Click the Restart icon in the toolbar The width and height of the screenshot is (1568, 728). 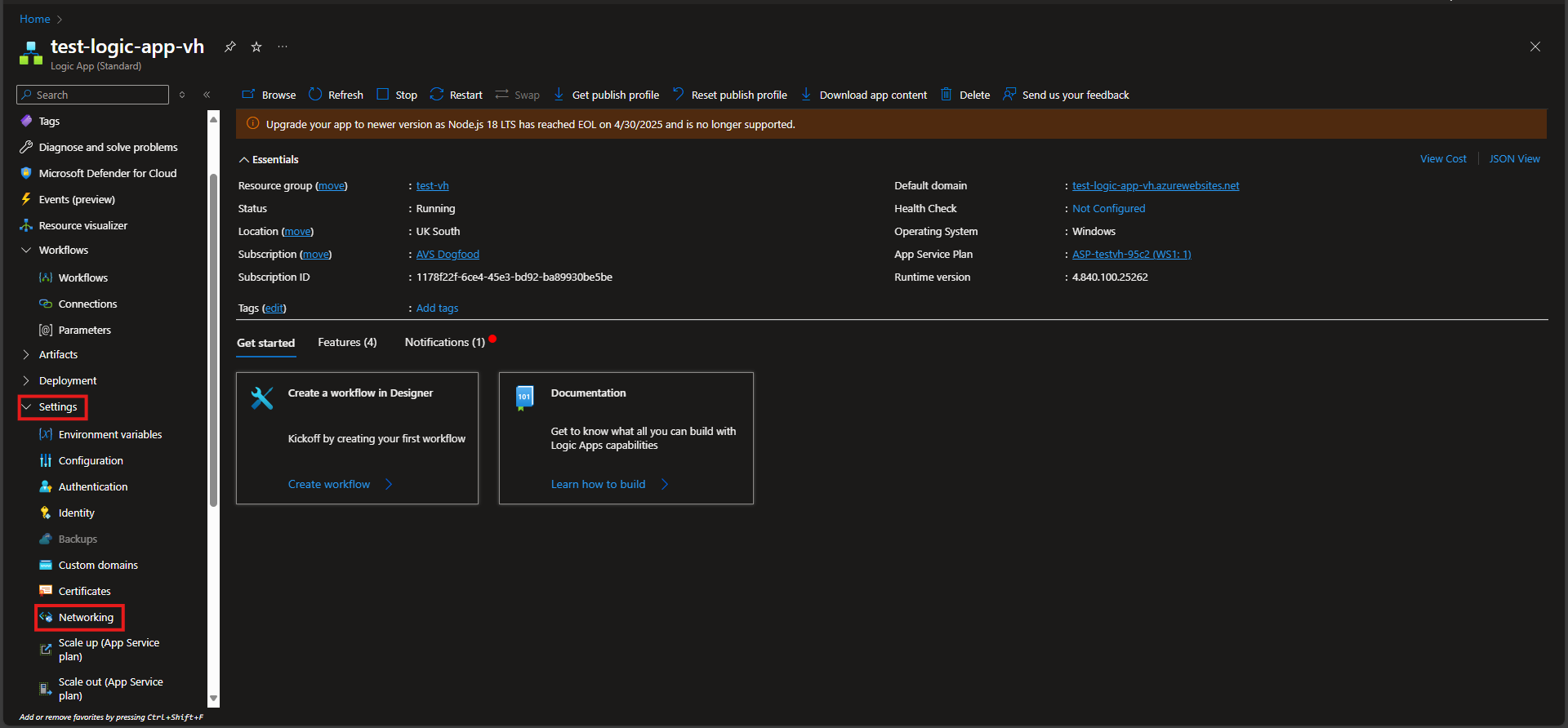pyautogui.click(x=437, y=95)
